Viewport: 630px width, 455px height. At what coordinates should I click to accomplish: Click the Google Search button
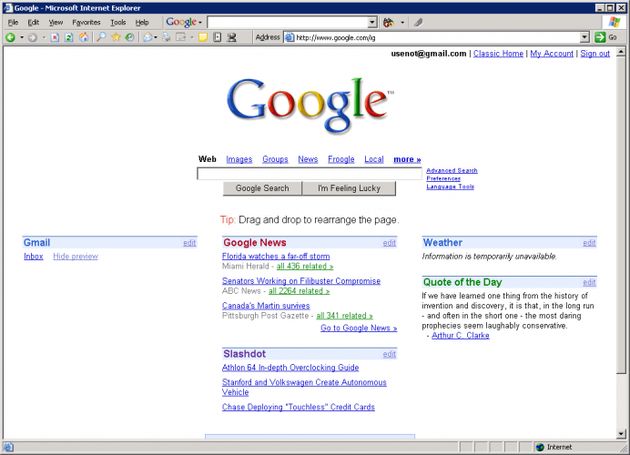pyautogui.click(x=262, y=188)
